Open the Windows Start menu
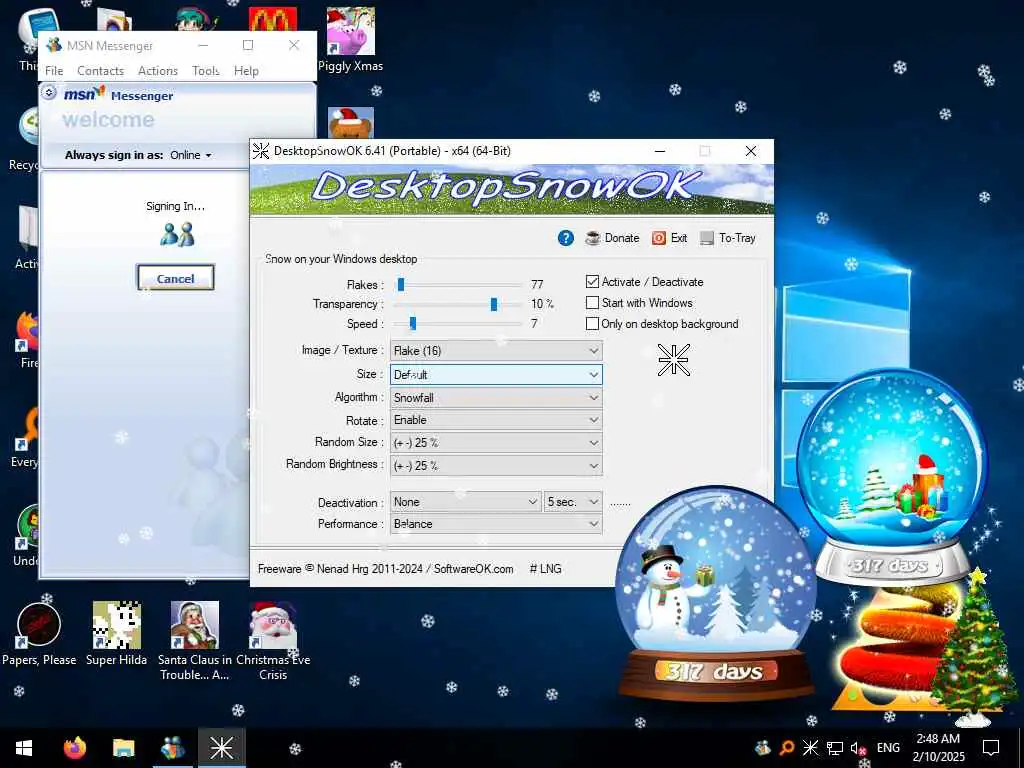The height and width of the screenshot is (768, 1024). point(24,748)
